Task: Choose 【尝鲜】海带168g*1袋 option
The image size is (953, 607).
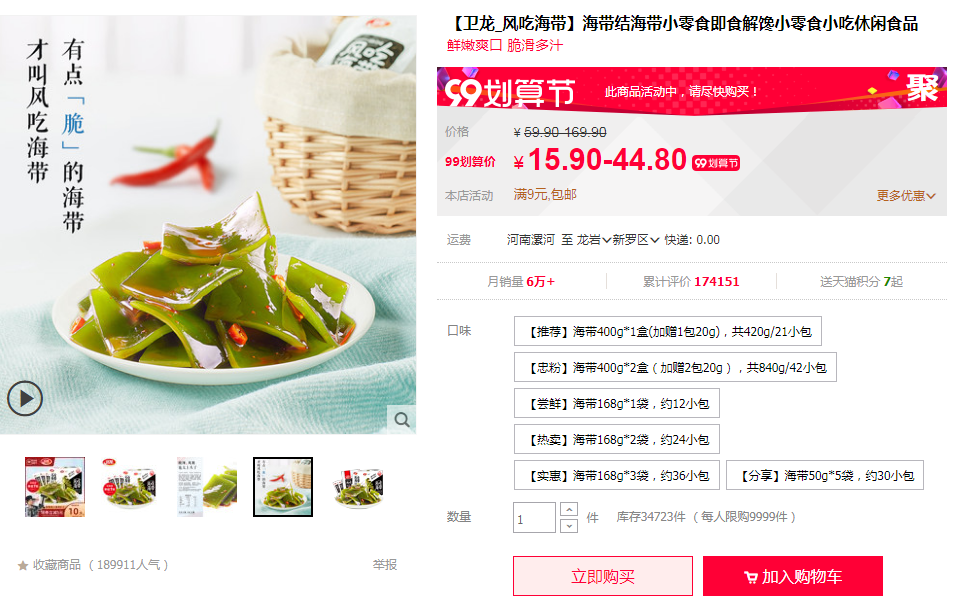Action: tap(616, 403)
